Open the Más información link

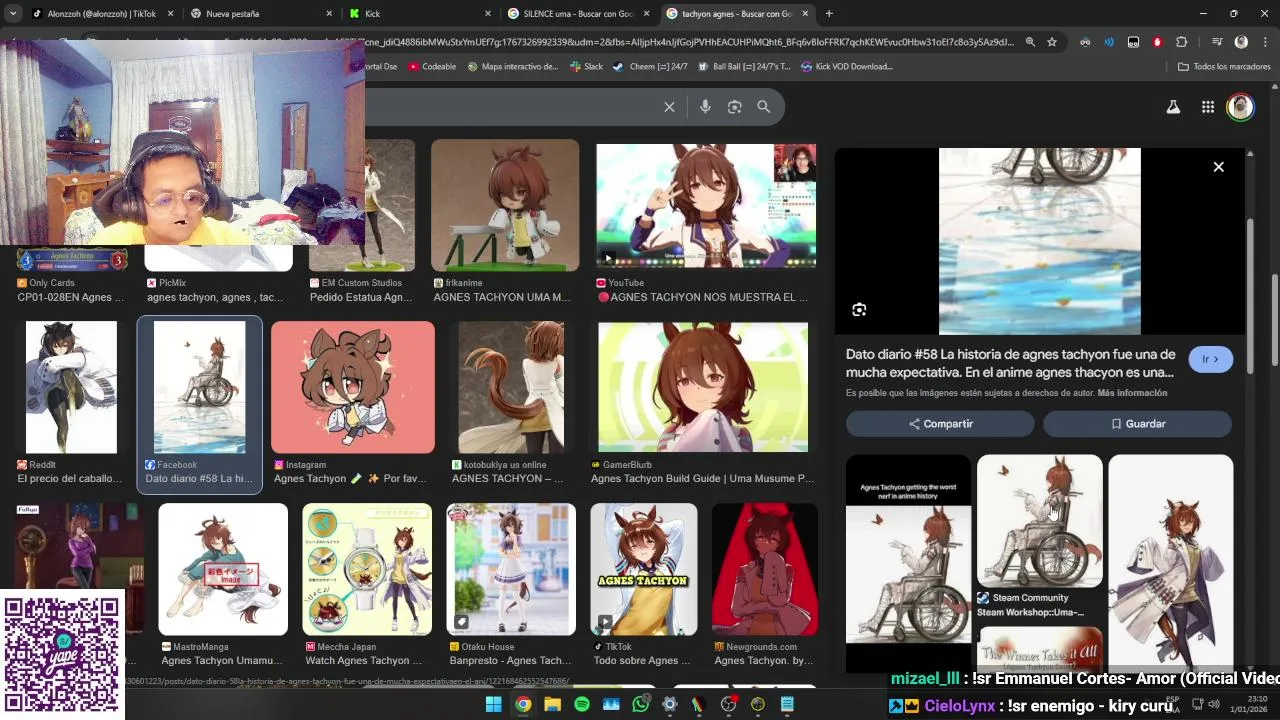(1132, 393)
